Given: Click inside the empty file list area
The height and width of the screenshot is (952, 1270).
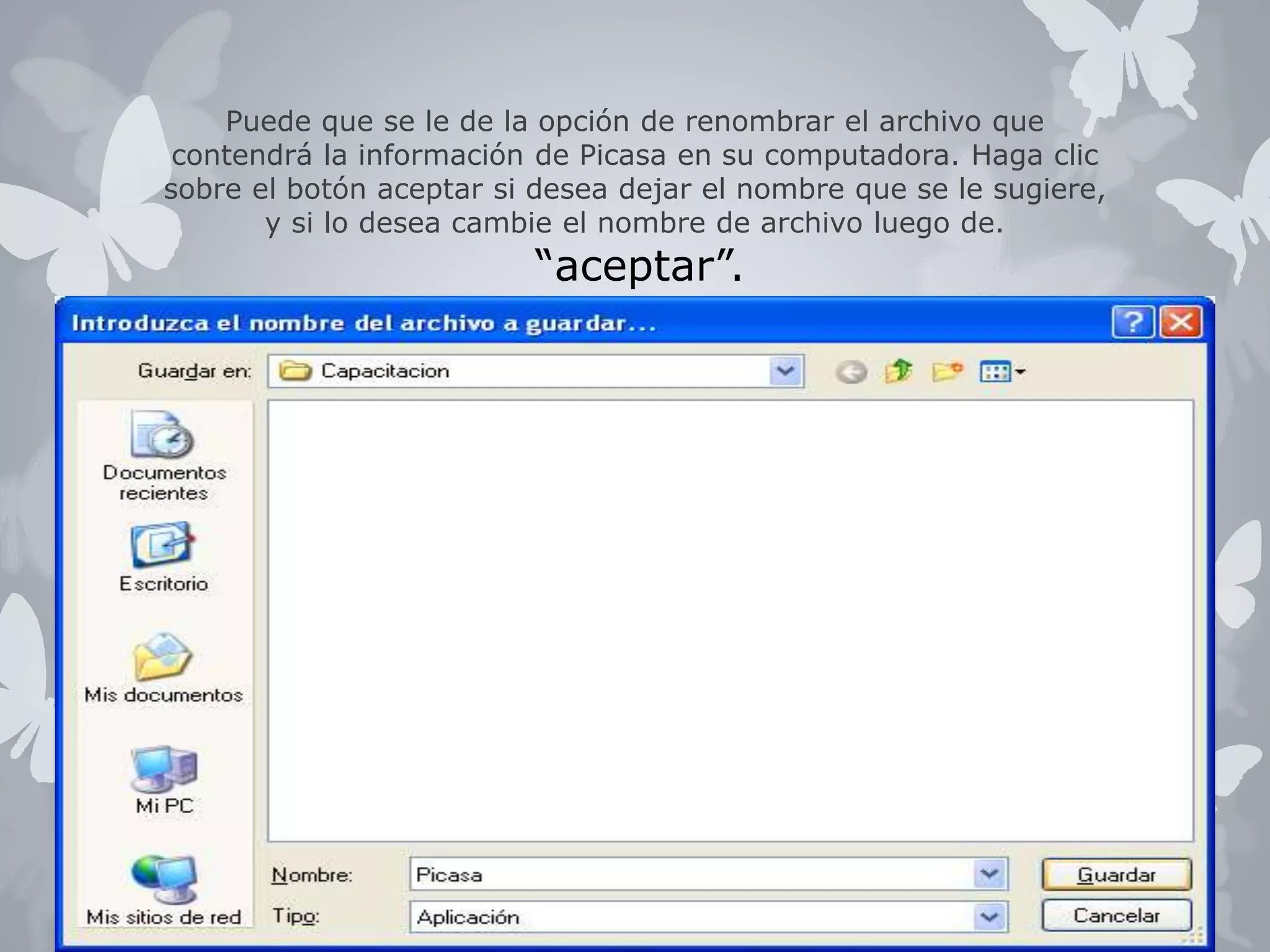Looking at the screenshot, I should pos(730,620).
